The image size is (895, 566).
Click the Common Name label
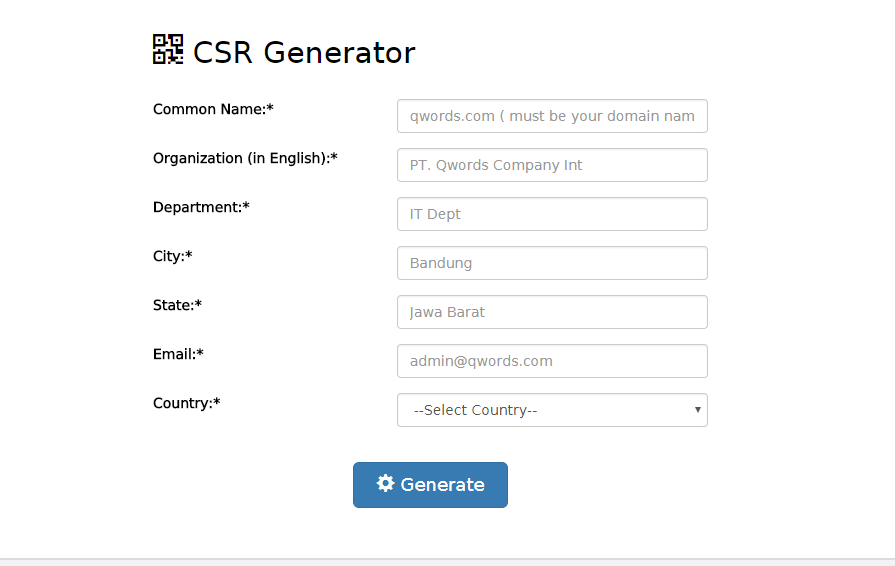213,109
